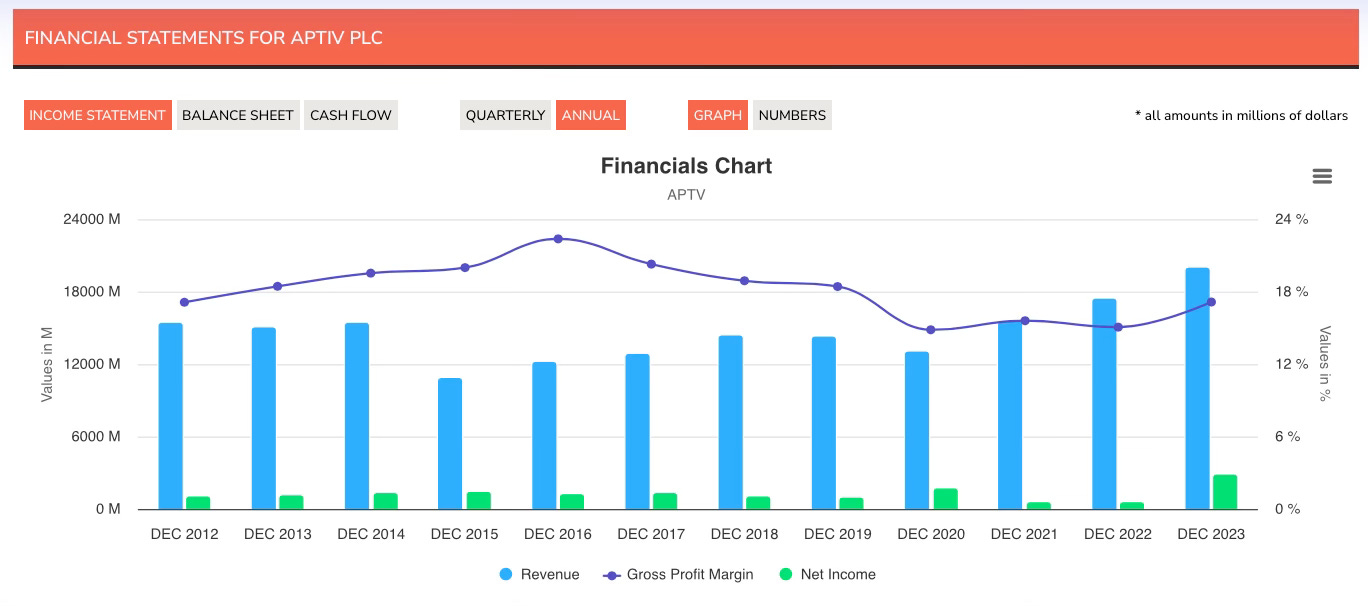
Task: Click the DEC 2015 revenue bar
Action: pyautogui.click(x=450, y=444)
